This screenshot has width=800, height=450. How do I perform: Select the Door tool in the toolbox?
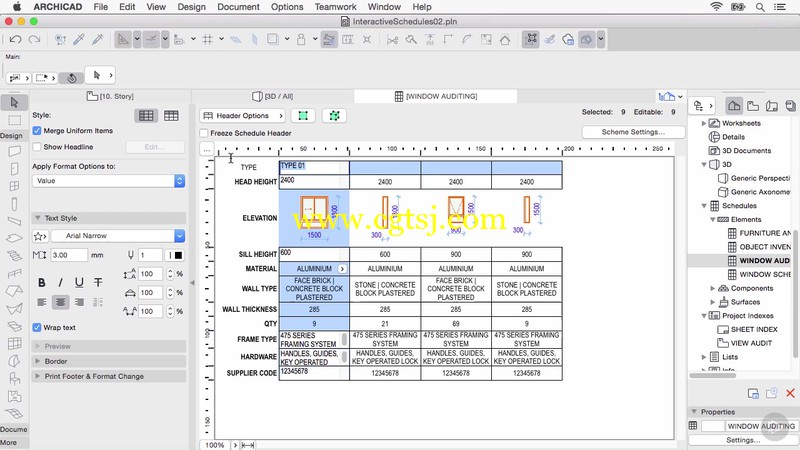coord(14,168)
